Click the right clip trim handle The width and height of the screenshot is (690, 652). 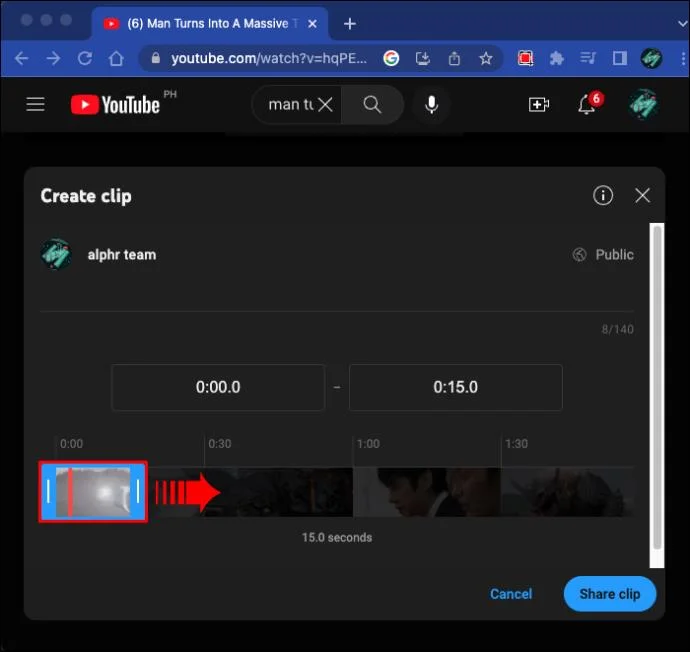[138, 491]
